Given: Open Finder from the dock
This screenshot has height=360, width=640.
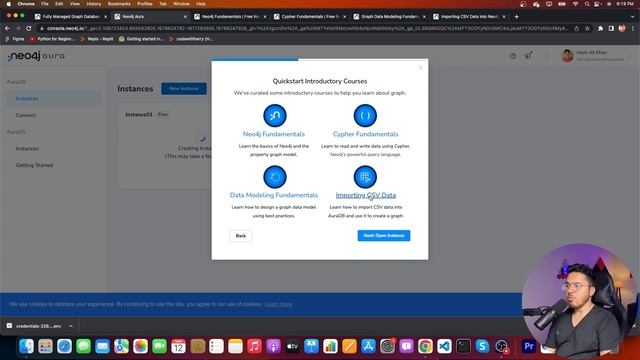Looking at the screenshot, I should click(27, 346).
